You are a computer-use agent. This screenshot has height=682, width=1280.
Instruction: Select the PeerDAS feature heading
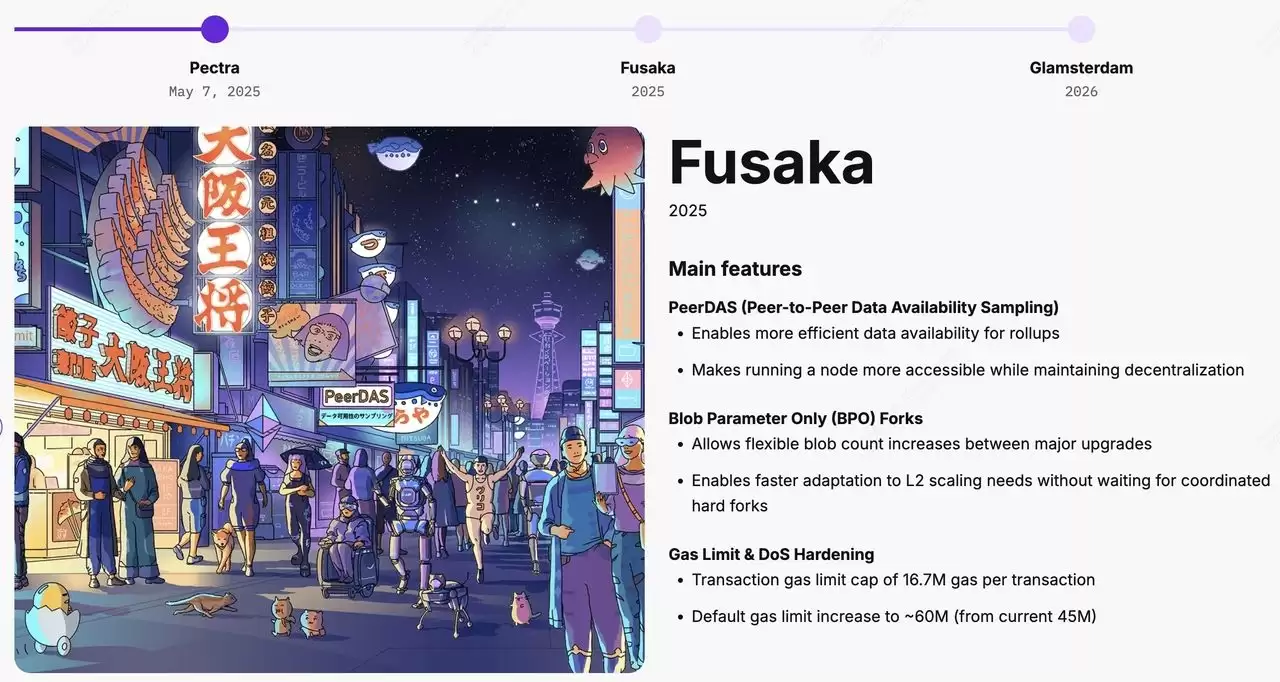click(x=863, y=307)
